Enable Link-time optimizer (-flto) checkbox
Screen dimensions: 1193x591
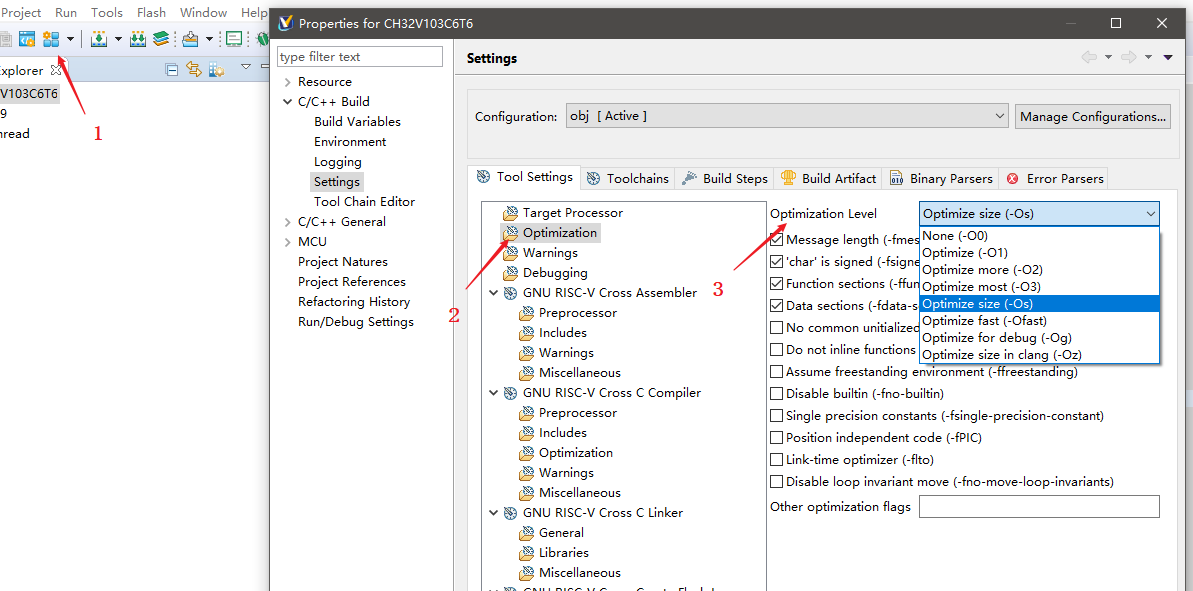coord(777,460)
